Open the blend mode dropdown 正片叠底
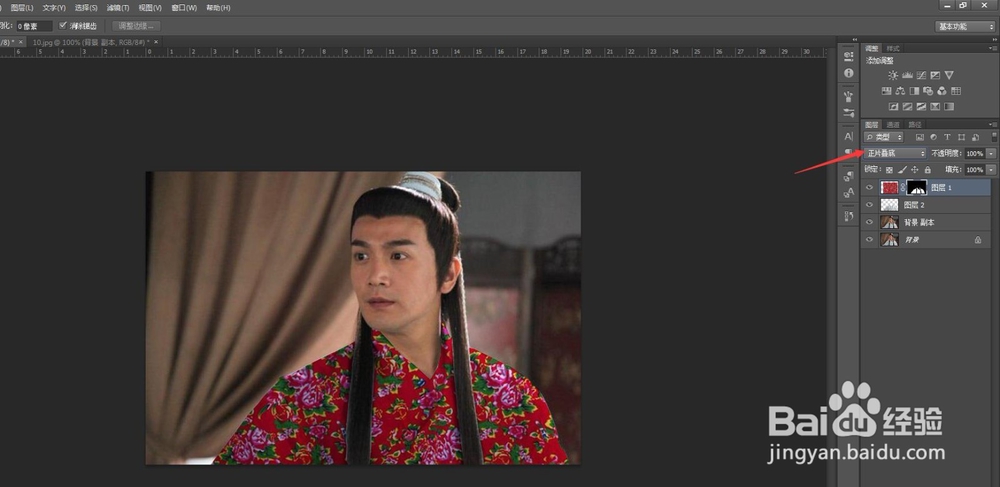The width and height of the screenshot is (1000, 487). (x=895, y=153)
